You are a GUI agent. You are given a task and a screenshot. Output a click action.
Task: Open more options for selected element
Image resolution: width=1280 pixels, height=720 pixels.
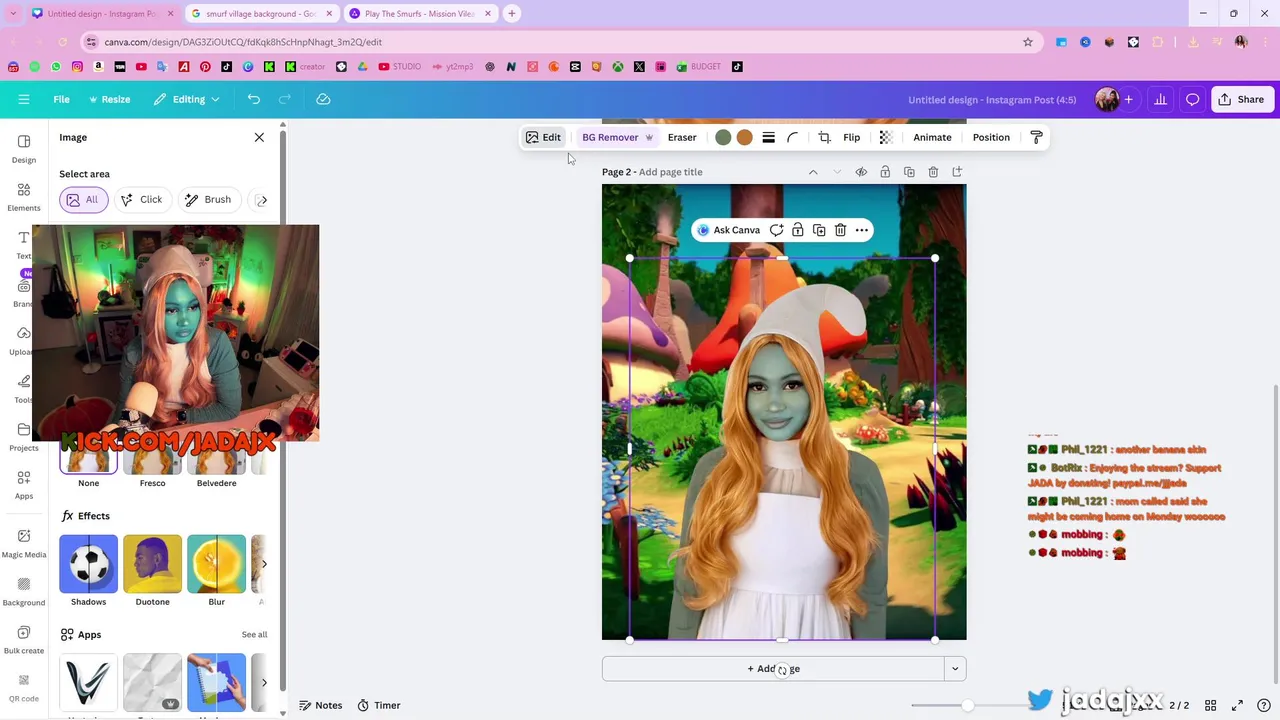pyautogui.click(x=861, y=230)
